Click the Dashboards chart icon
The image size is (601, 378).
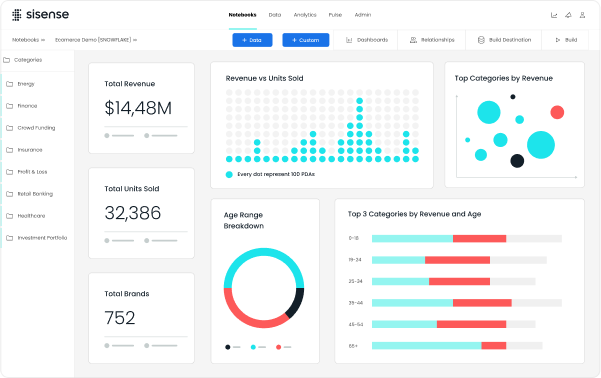(349, 40)
